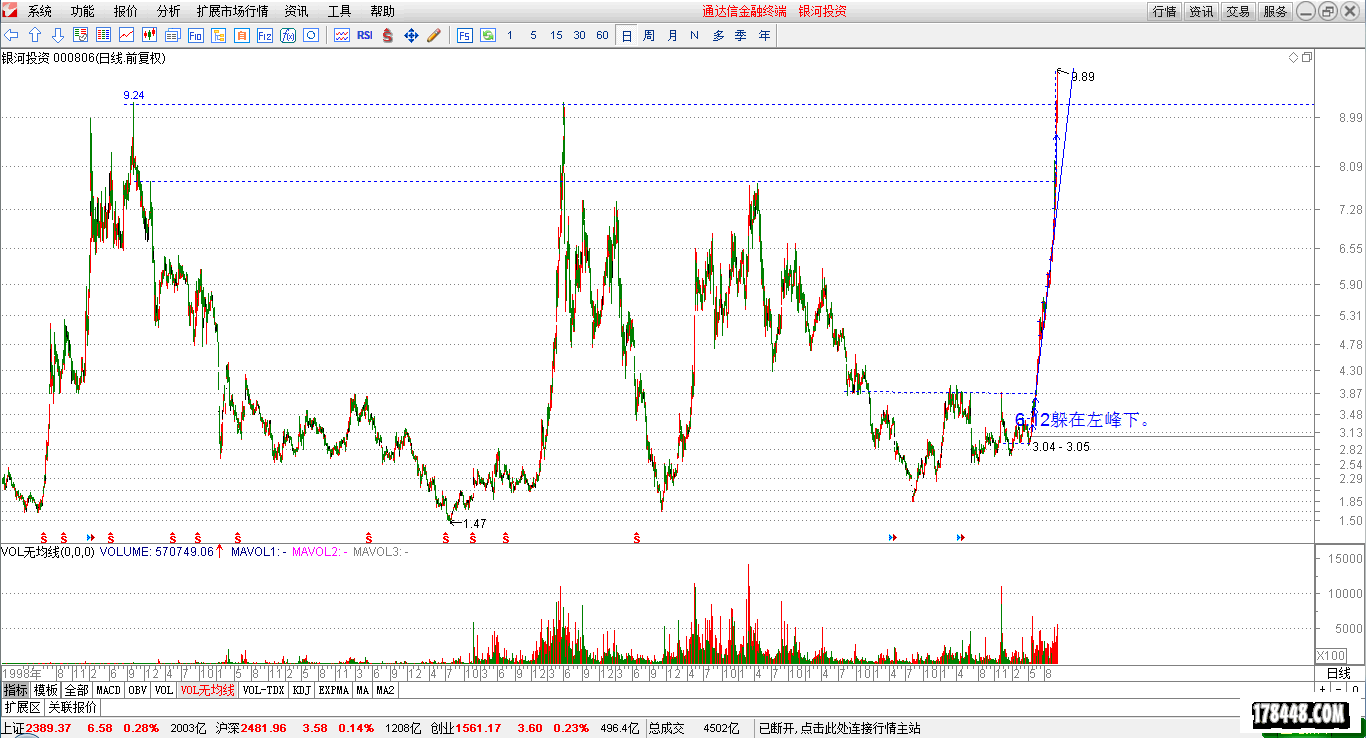Click the F12 trading icon
1366x738 pixels.
pos(264,35)
